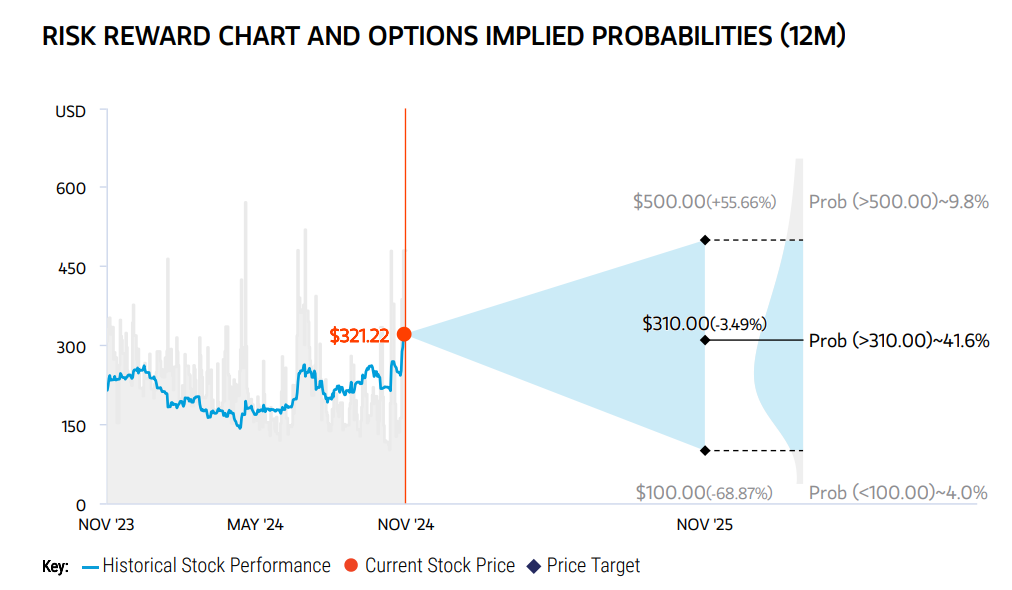Click the MAY '24 axis label

click(x=255, y=525)
